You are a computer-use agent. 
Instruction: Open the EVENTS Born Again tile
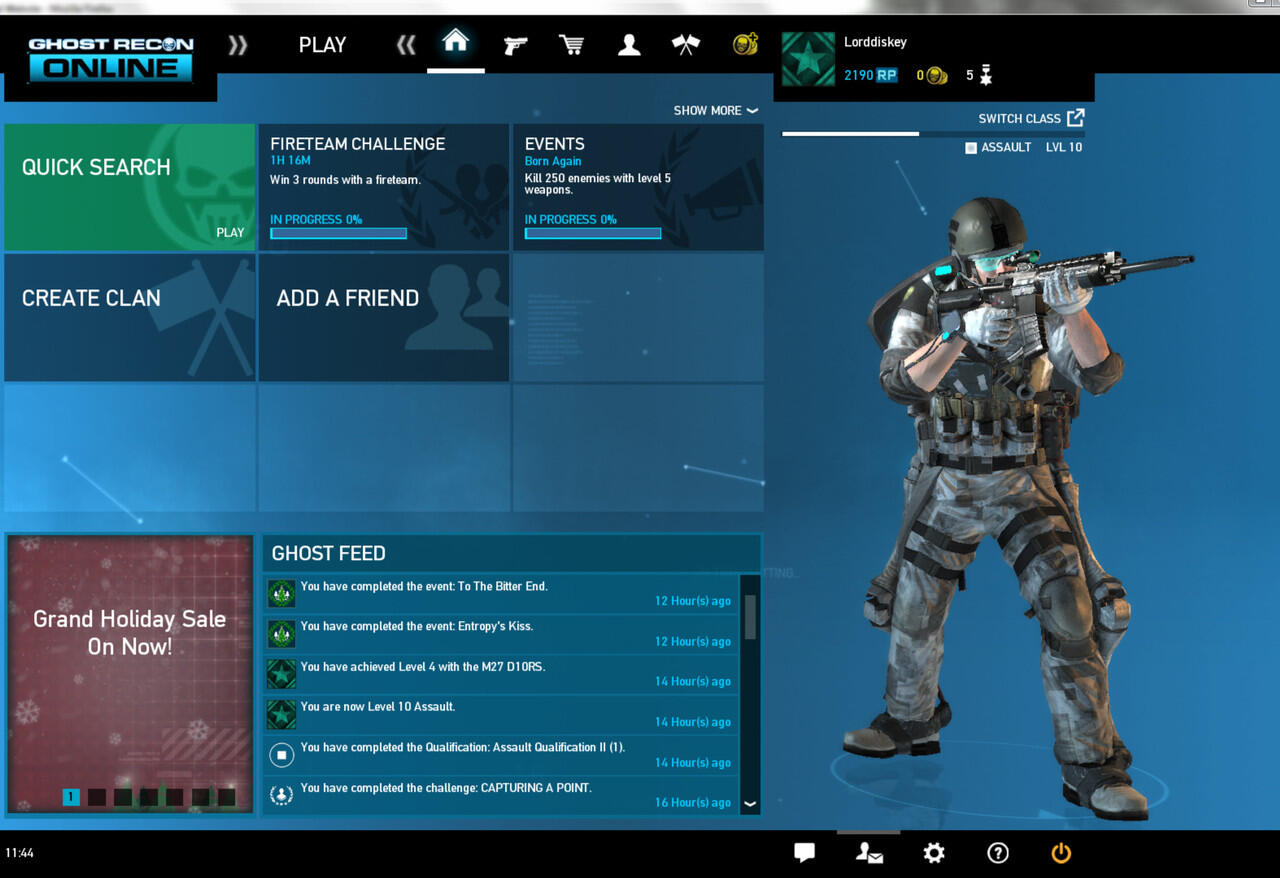(x=638, y=187)
